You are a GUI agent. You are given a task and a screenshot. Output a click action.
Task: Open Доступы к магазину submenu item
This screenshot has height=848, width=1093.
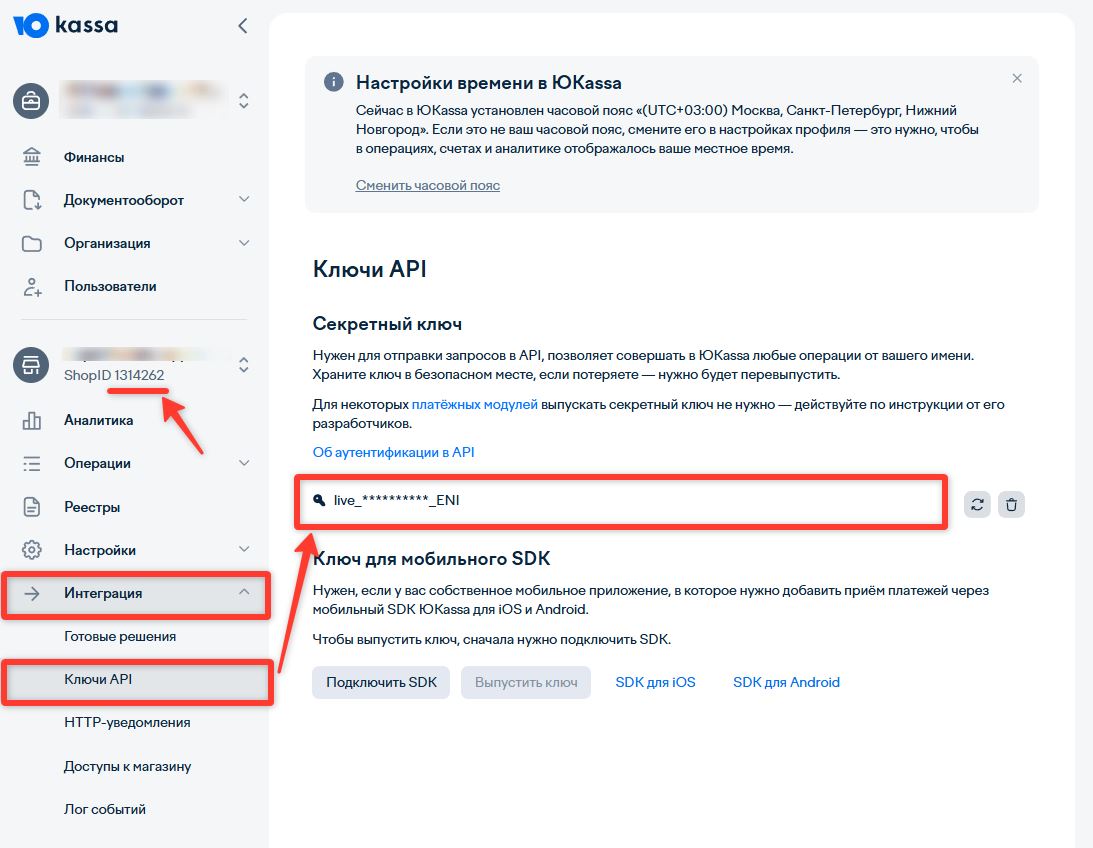point(128,766)
